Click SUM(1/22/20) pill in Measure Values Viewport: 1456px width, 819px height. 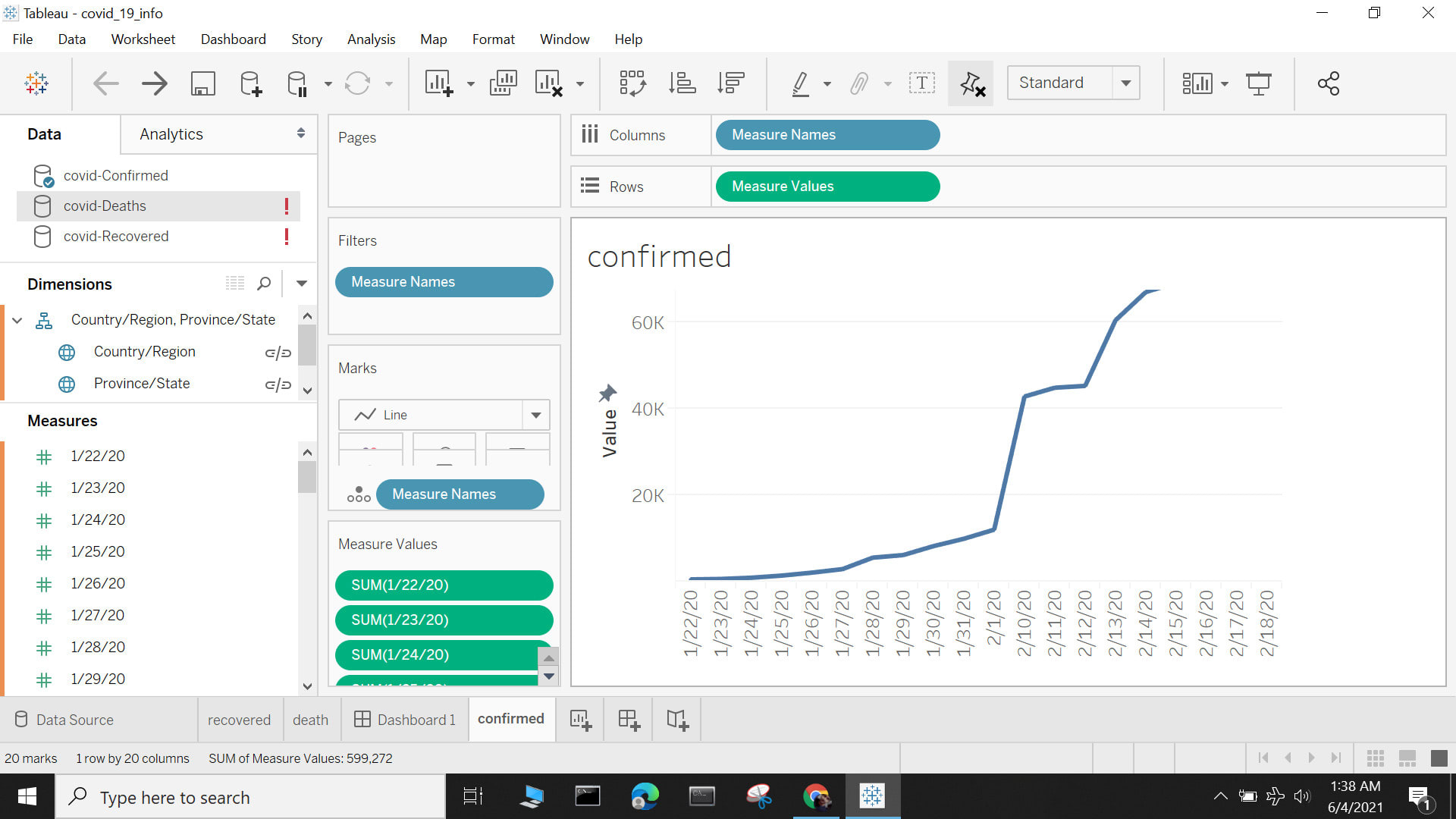coord(444,585)
